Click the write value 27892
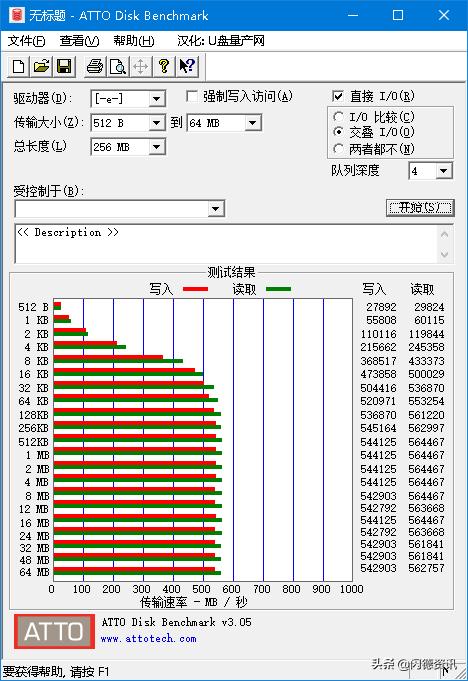The width and height of the screenshot is (468, 681). (381, 307)
